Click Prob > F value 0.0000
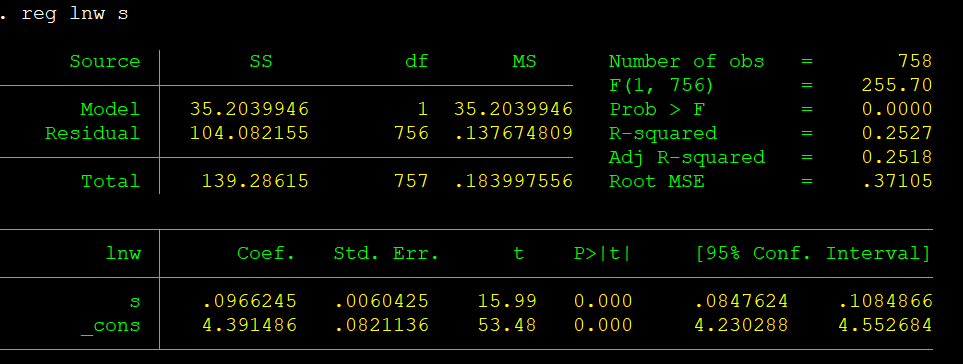 coord(897,109)
